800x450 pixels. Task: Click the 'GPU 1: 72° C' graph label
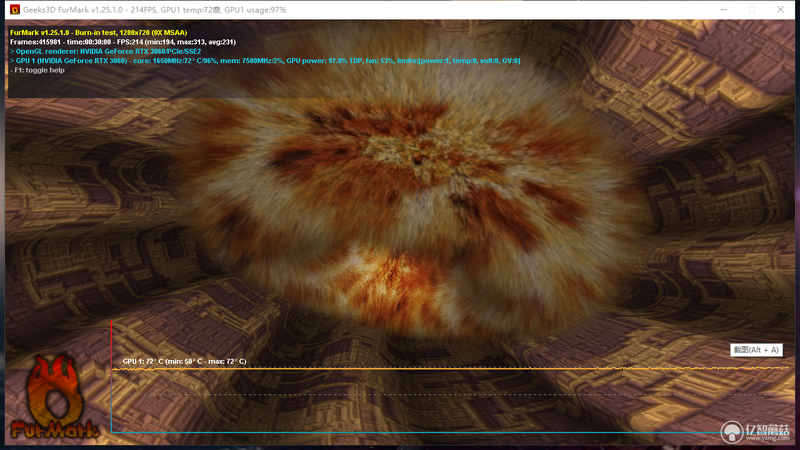point(184,361)
